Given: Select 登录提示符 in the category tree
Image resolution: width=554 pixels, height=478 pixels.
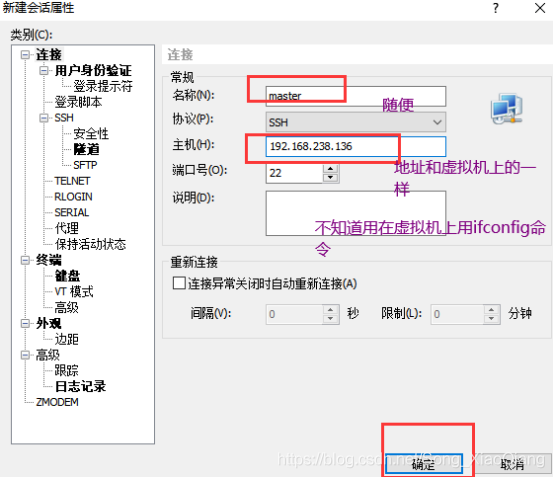Looking at the screenshot, I should (103, 86).
